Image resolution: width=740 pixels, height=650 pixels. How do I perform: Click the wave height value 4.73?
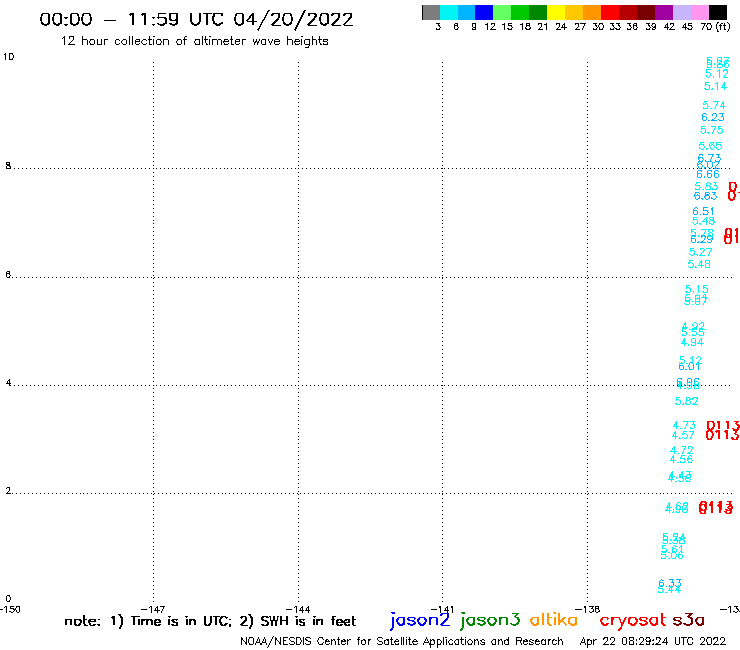684,425
